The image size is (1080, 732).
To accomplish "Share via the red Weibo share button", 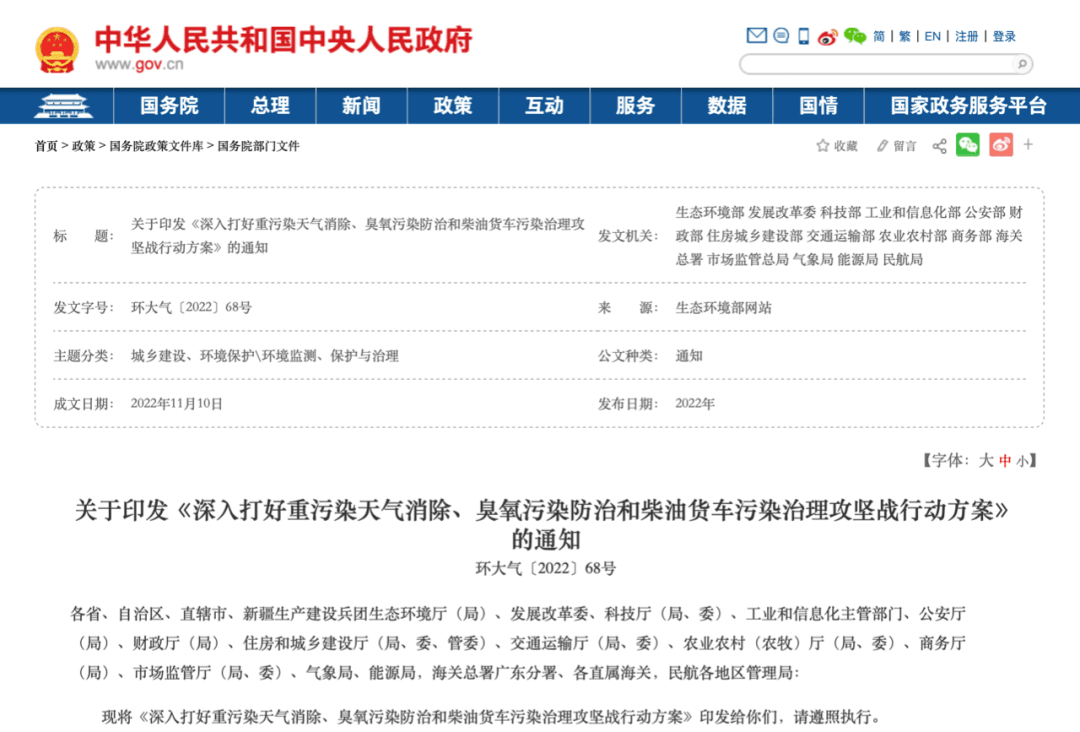I will coord(1000,145).
